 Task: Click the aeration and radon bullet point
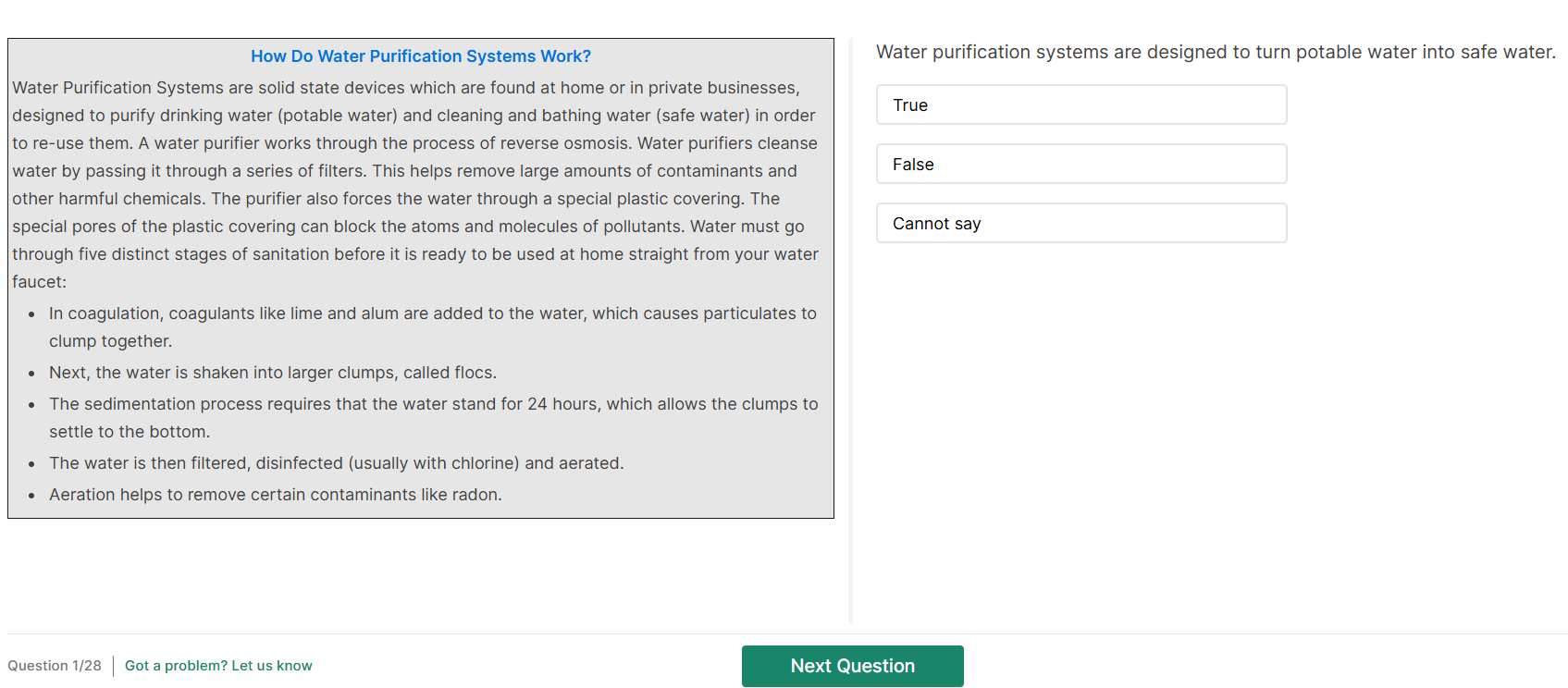click(x=276, y=495)
